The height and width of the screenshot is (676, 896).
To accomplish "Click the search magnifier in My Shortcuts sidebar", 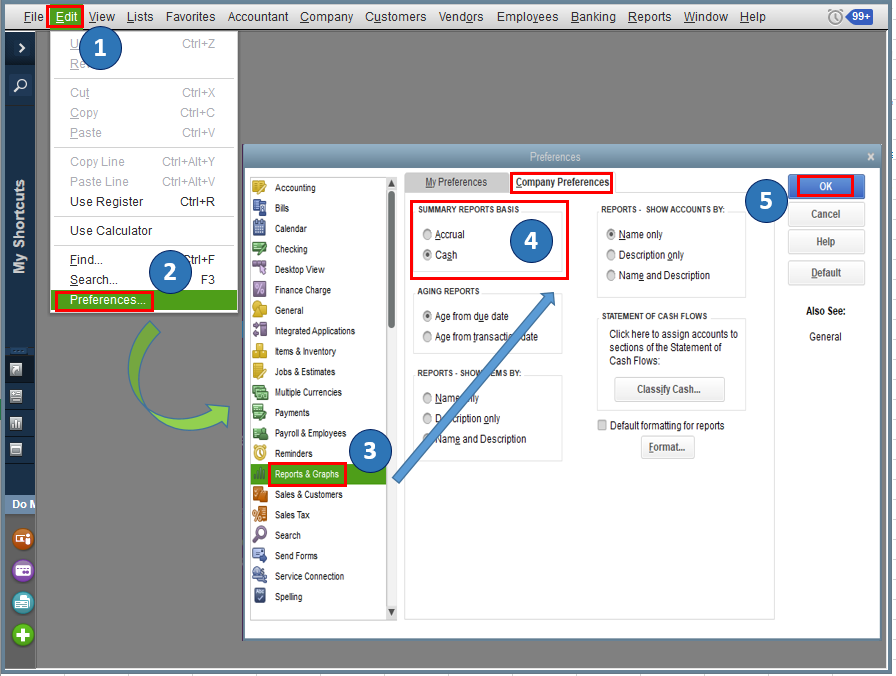I will pos(20,85).
